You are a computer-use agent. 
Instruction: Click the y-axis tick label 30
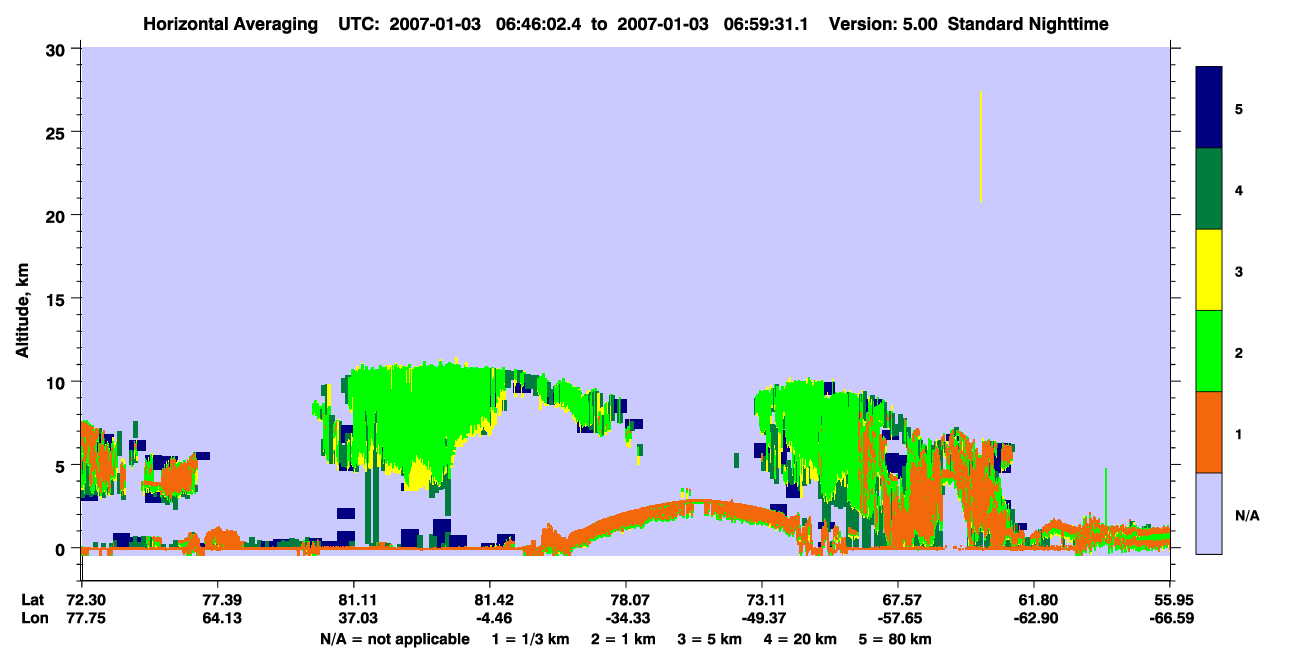point(58,49)
